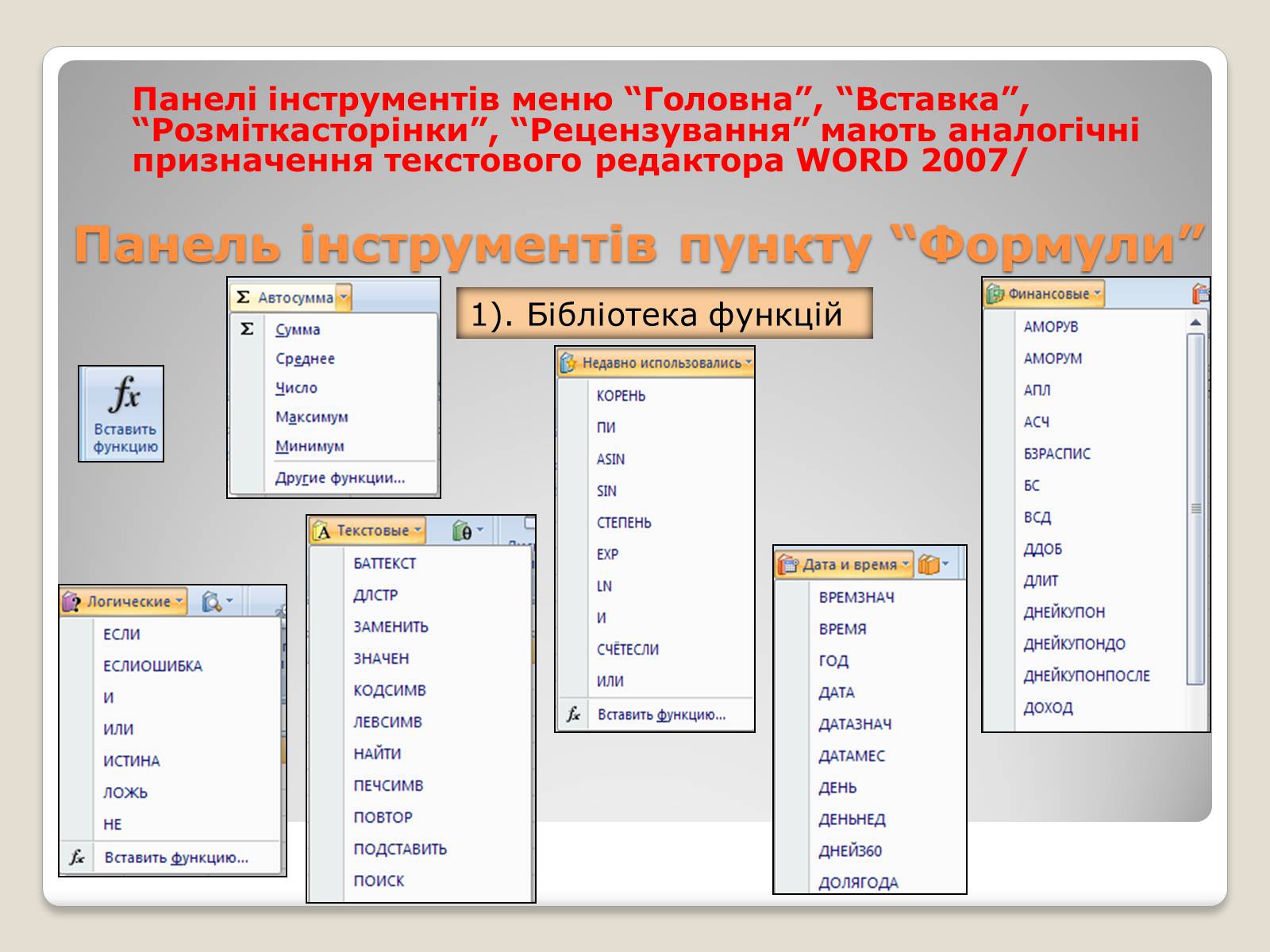The width and height of the screenshot is (1270, 952).
Task: Click the Sigma AutoSum button icon
Action: pyautogui.click(x=244, y=297)
